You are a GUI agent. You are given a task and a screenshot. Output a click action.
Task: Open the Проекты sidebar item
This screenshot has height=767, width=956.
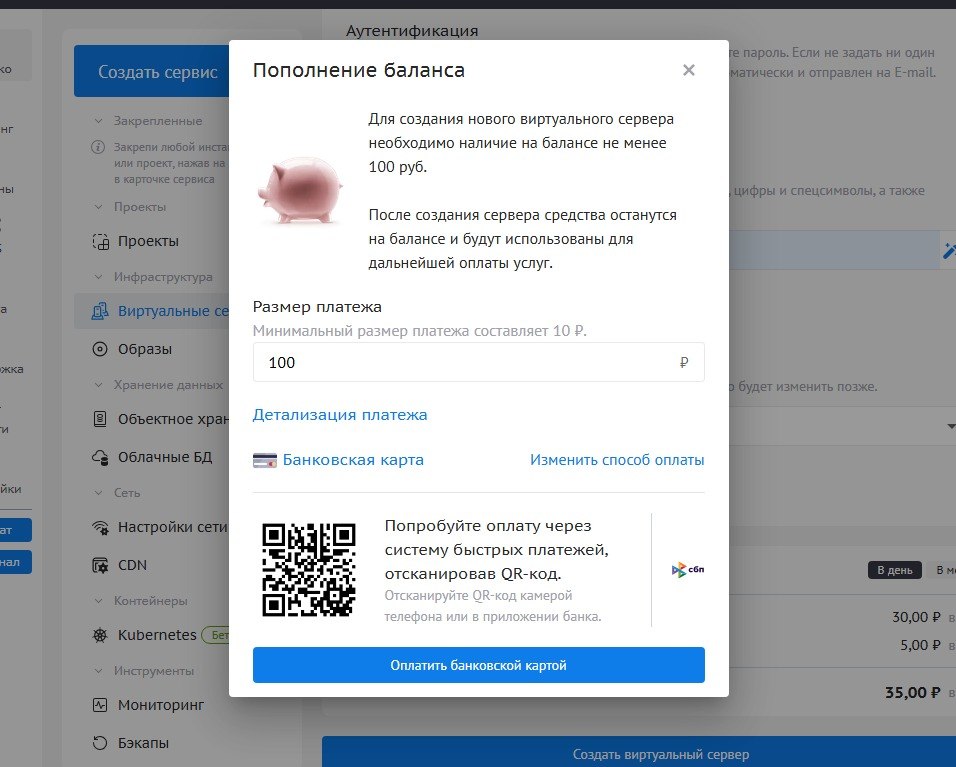(x=148, y=241)
